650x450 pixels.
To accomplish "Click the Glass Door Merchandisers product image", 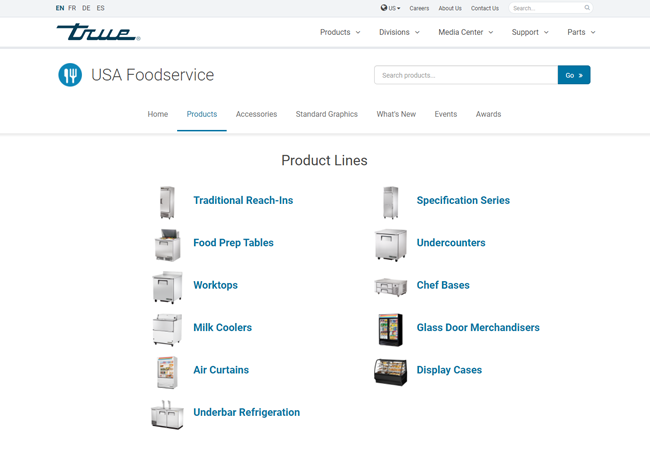I will tap(390, 330).
